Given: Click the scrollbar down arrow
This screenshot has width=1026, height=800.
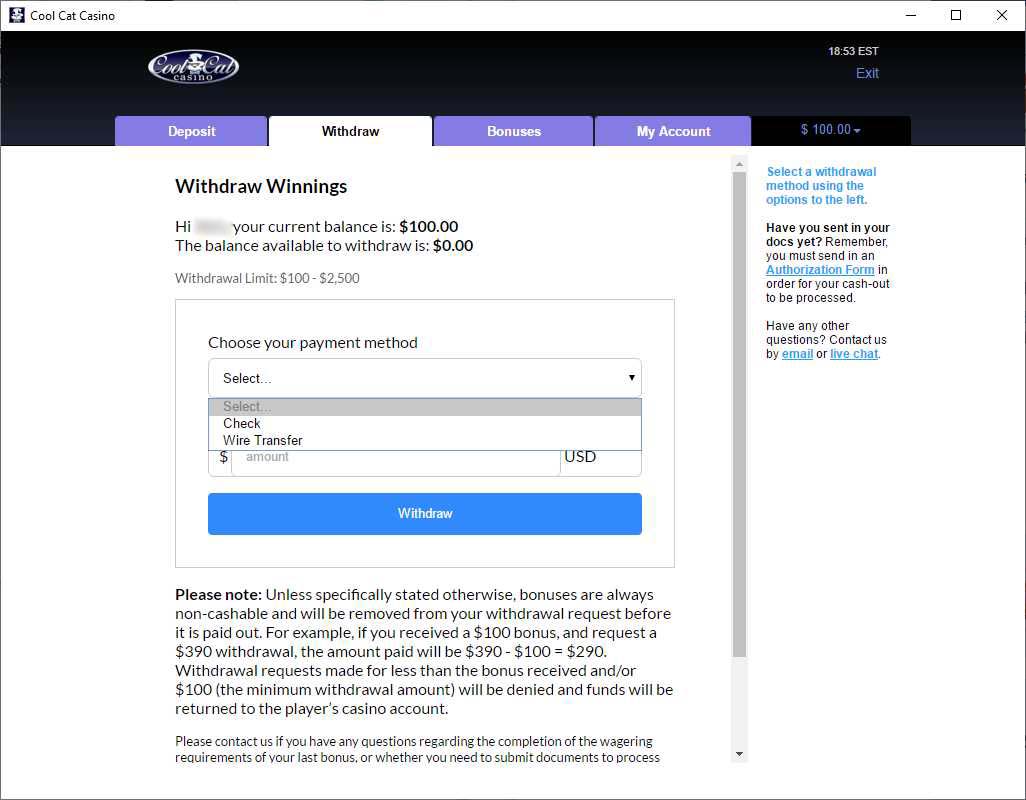Looking at the screenshot, I should click(x=739, y=754).
